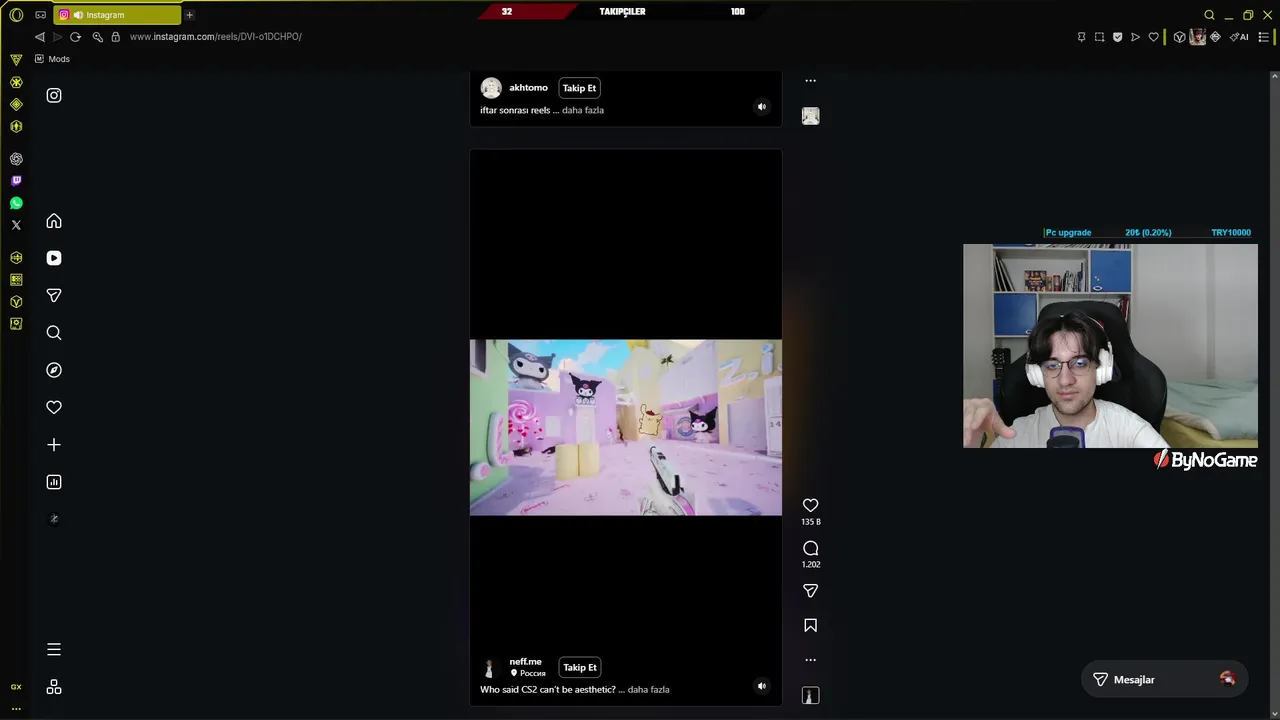Go back to the previous page
This screenshot has height=720, width=1280.
(x=40, y=37)
